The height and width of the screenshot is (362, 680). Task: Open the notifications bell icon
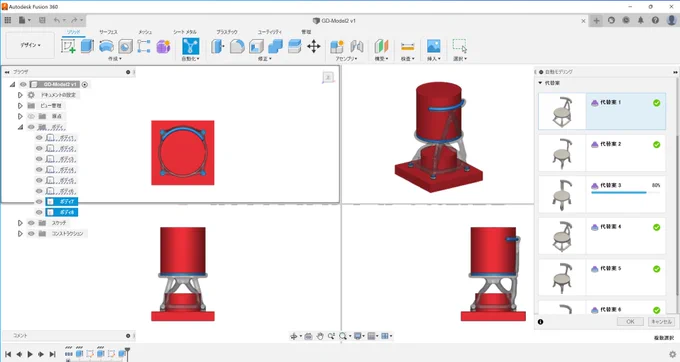641,20
